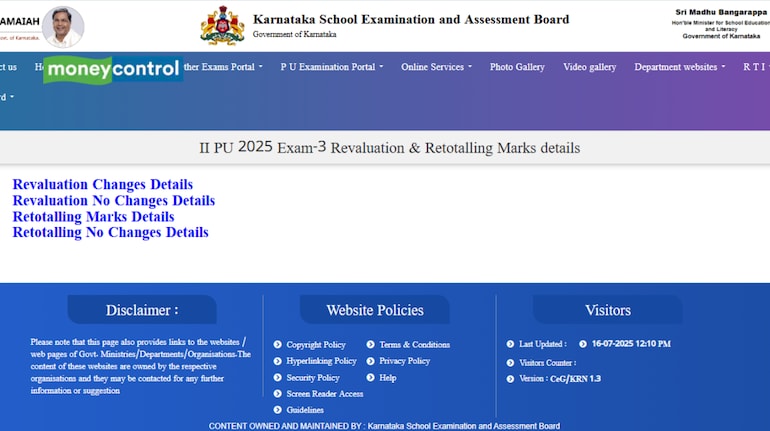Click the Sri Madhu Bangarappa minister name

click(720, 12)
